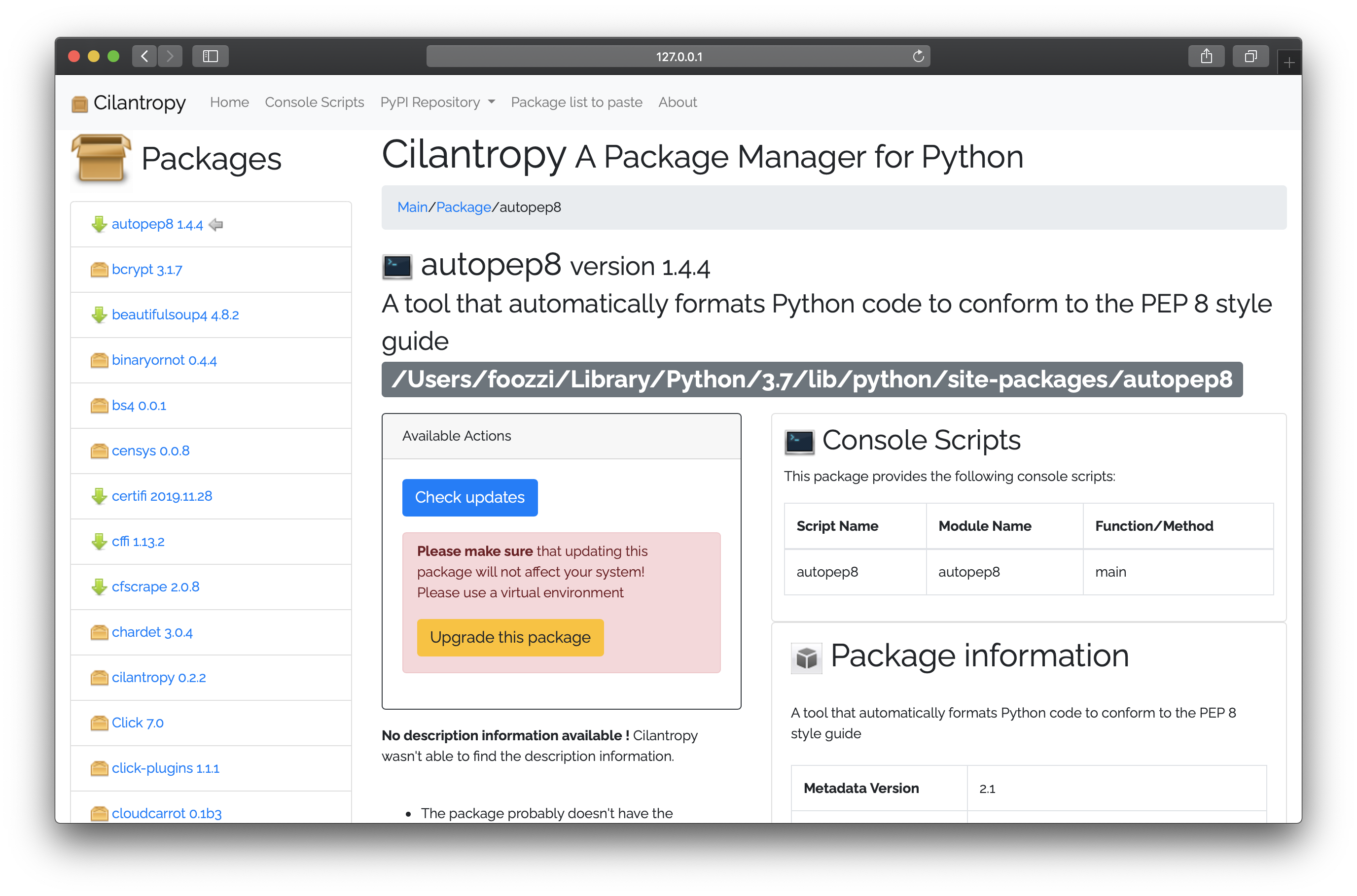Open a new browser tab with plus
1357x896 pixels.
coord(1288,62)
